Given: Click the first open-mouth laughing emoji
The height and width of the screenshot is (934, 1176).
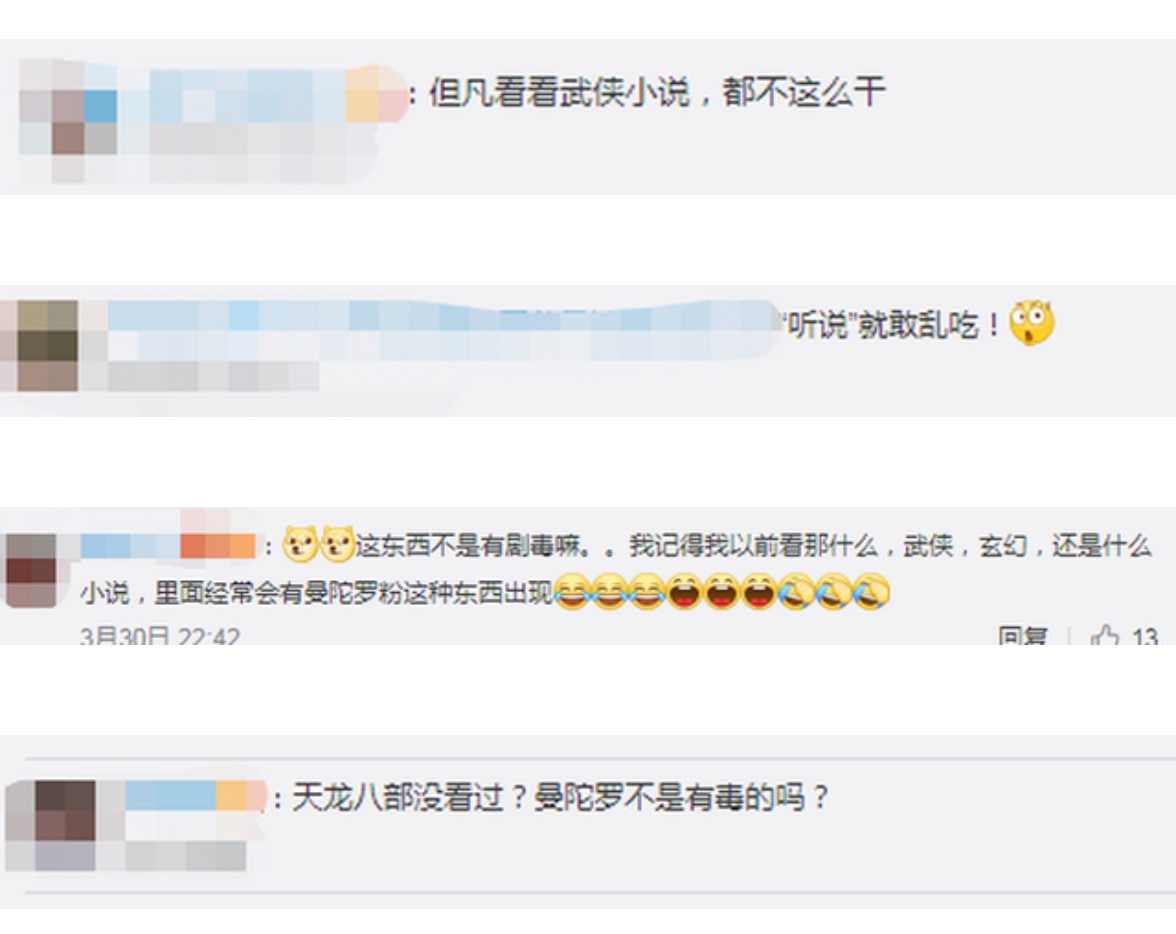Looking at the screenshot, I should [684, 592].
